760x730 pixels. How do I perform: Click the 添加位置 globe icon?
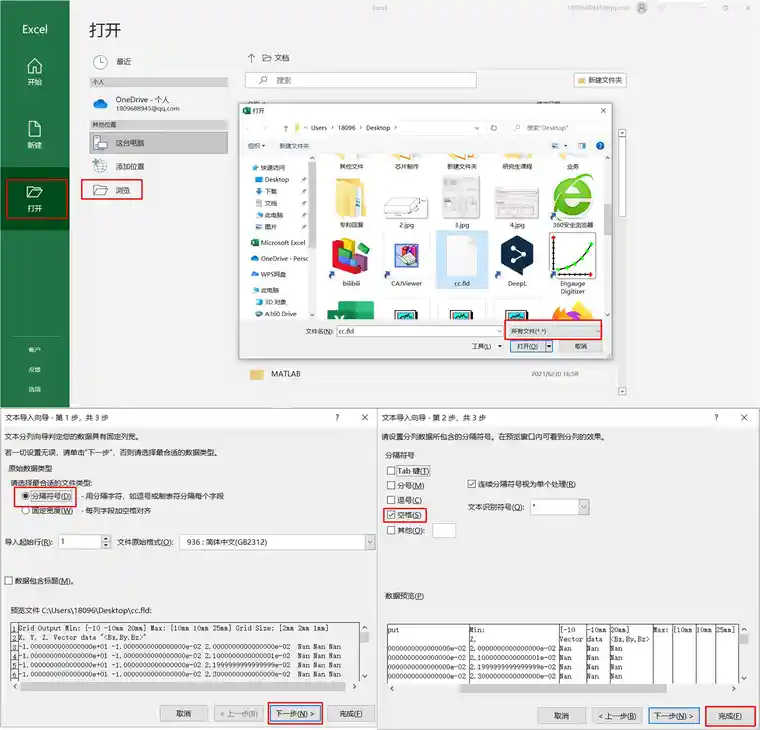[x=100, y=166]
